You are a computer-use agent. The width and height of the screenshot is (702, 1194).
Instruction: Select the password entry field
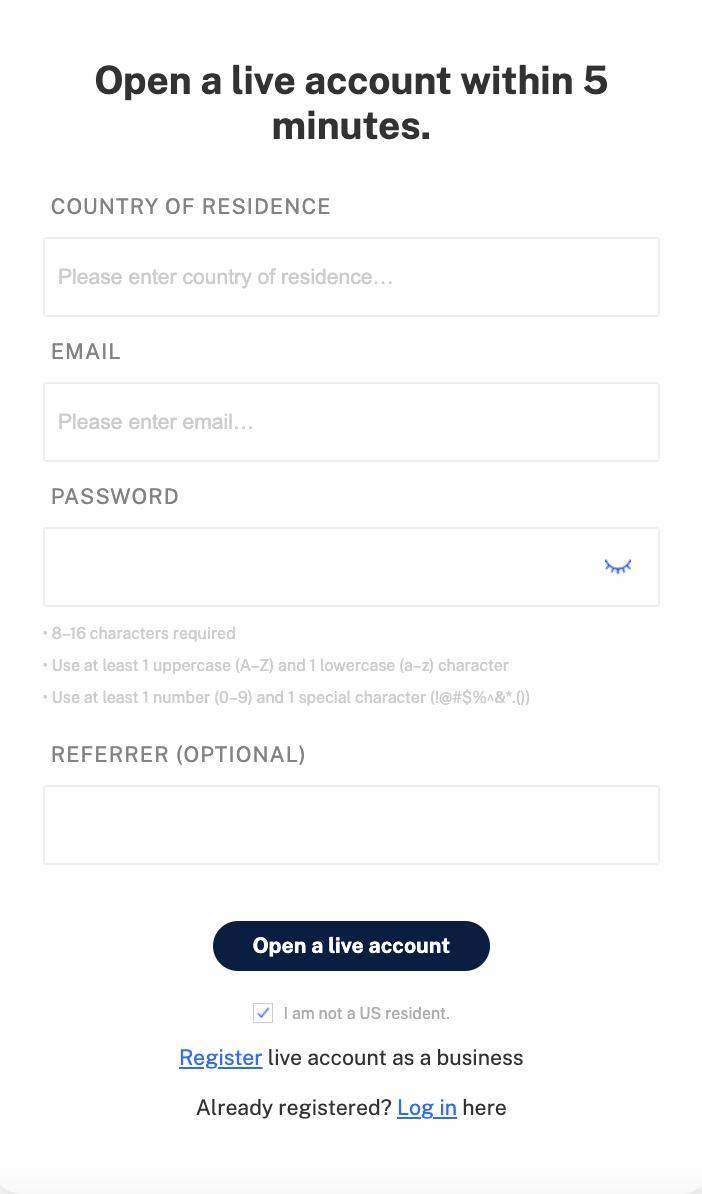320,567
